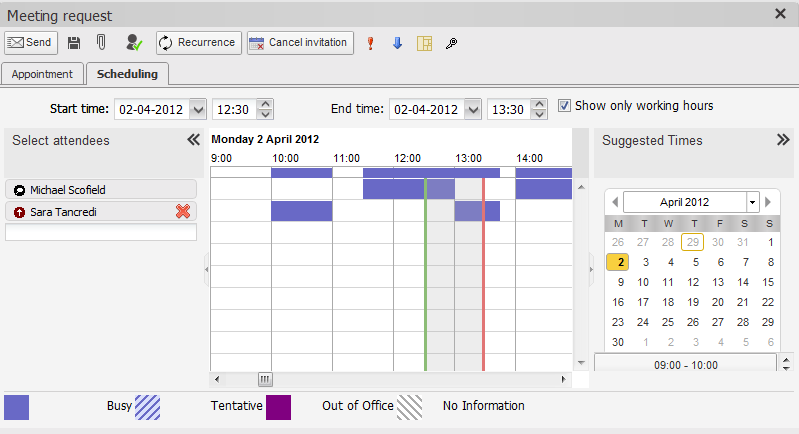Viewport: 799px width, 434px height.
Task: Toggle Show only working hours checkbox
Action: (565, 106)
